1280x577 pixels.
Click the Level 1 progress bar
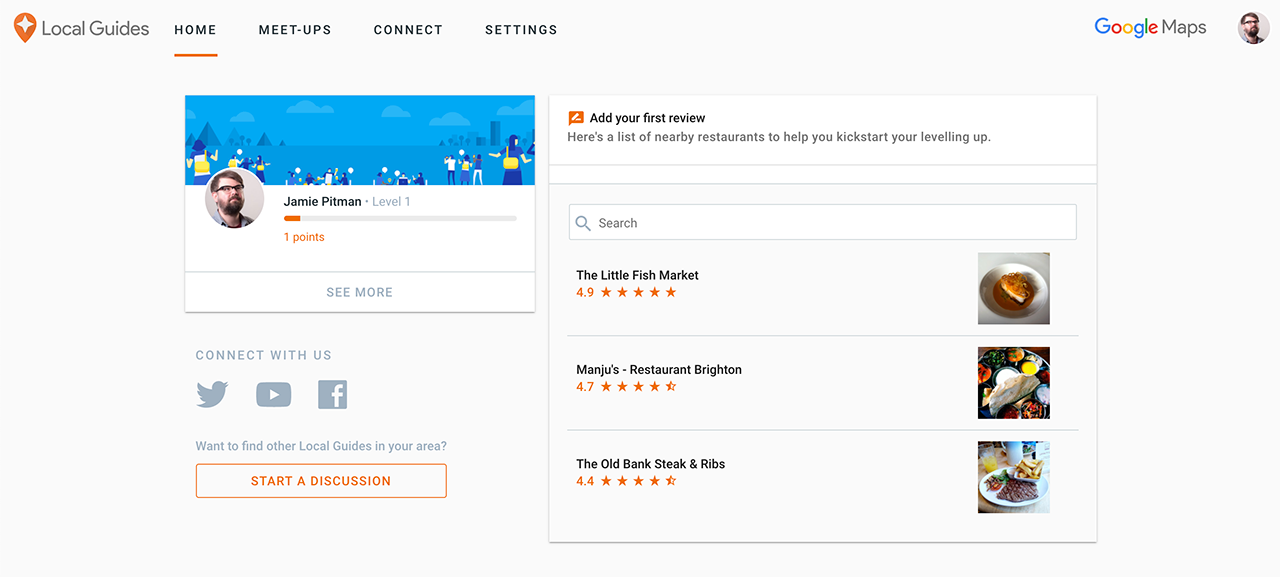(x=400, y=218)
